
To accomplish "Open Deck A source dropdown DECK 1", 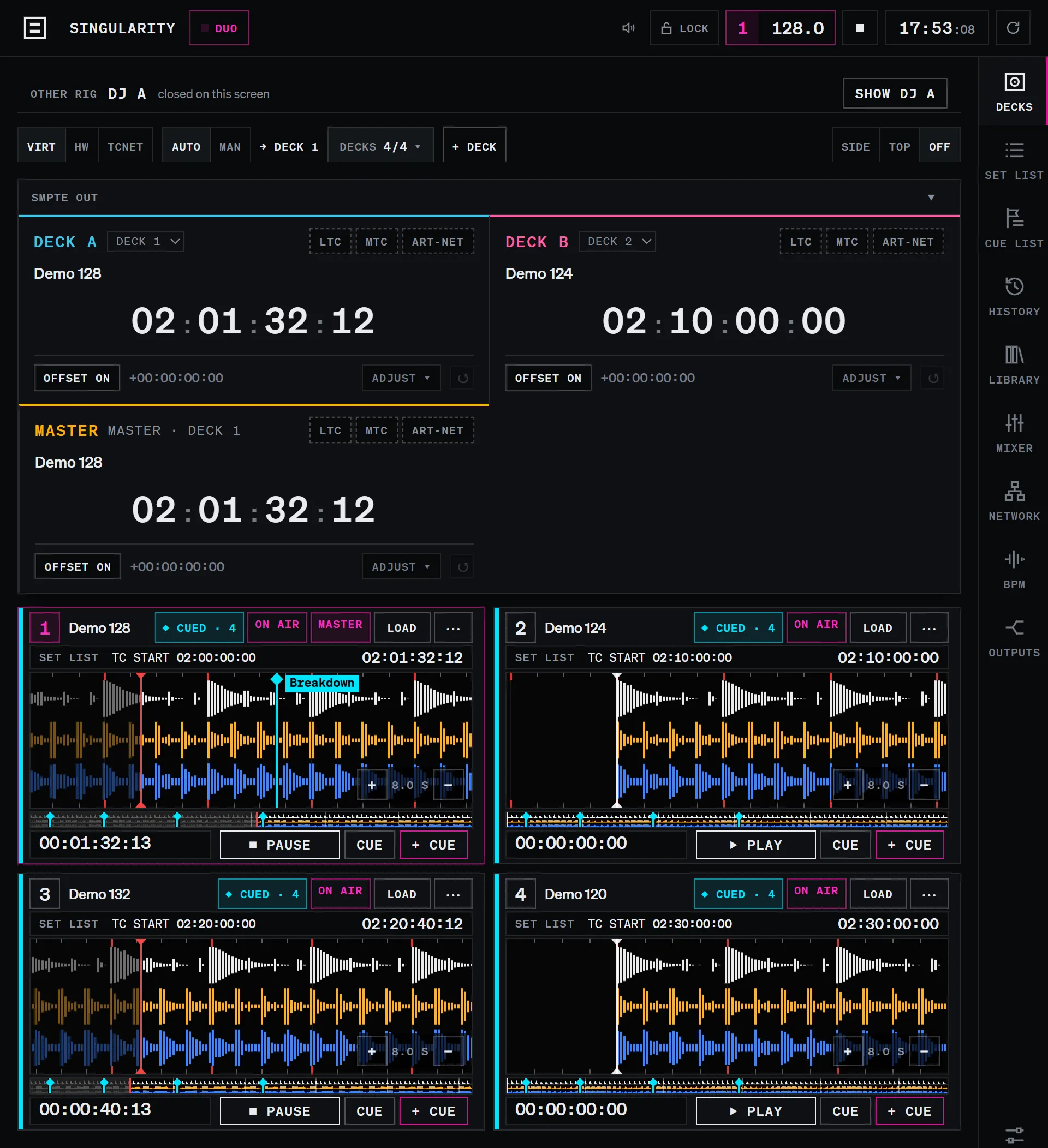I will tap(146, 242).
